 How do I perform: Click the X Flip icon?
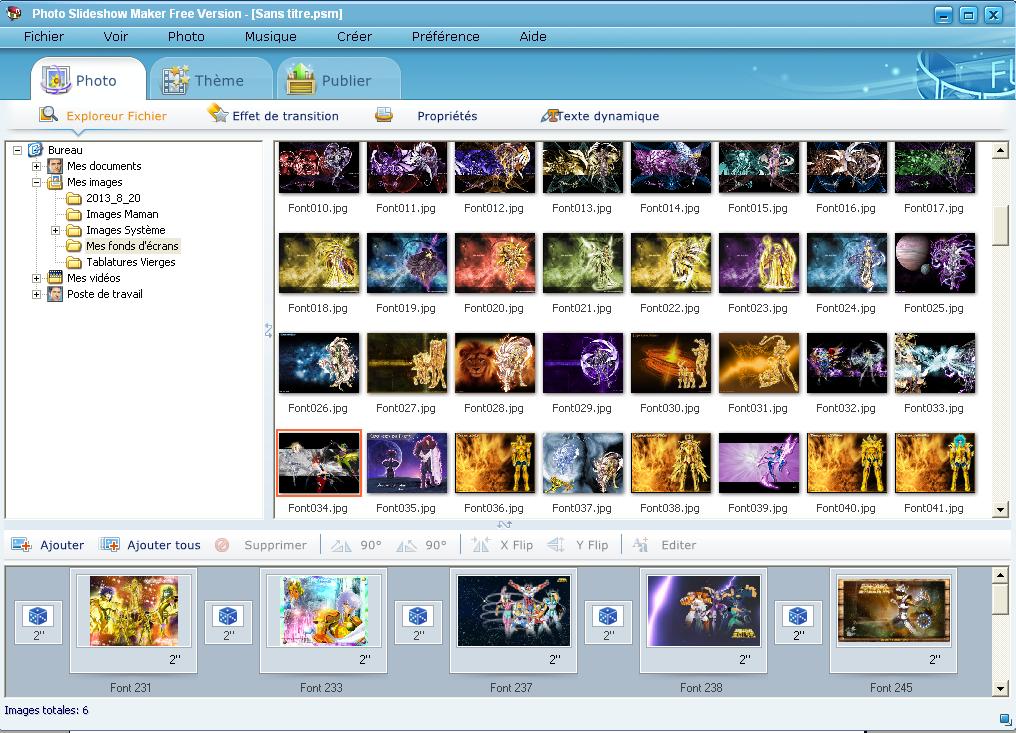[480, 545]
